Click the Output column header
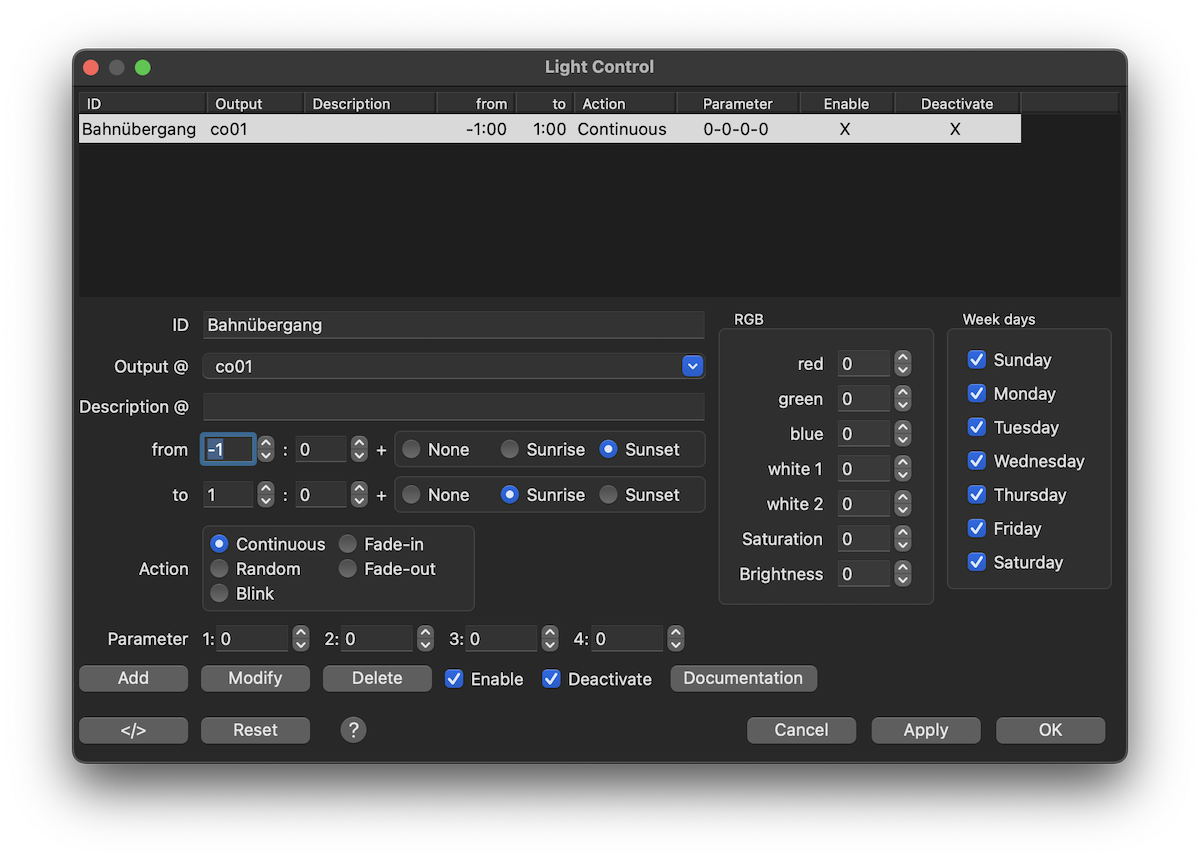The height and width of the screenshot is (859, 1200). 254,104
